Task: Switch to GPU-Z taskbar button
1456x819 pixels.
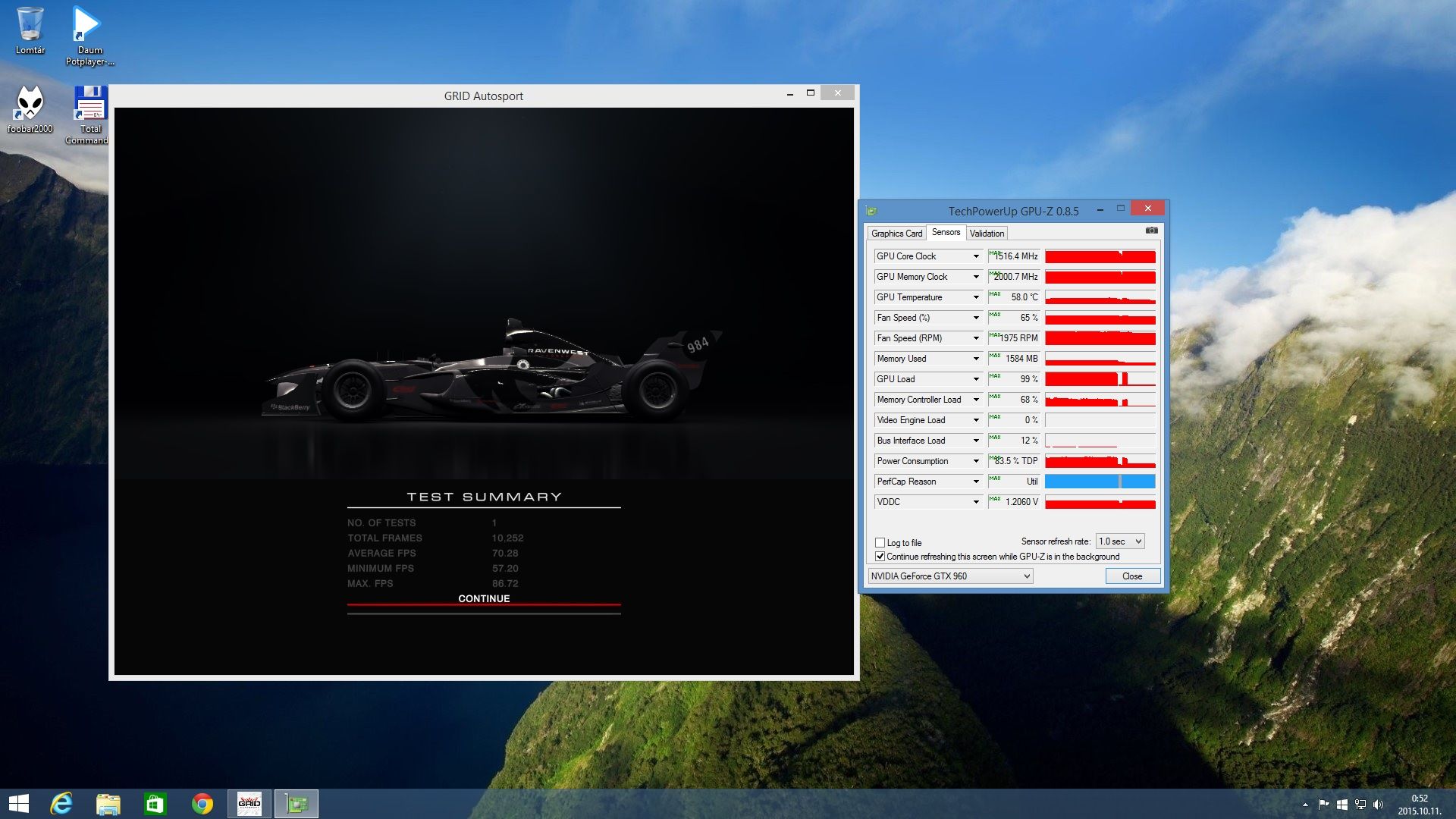Action: (297, 804)
